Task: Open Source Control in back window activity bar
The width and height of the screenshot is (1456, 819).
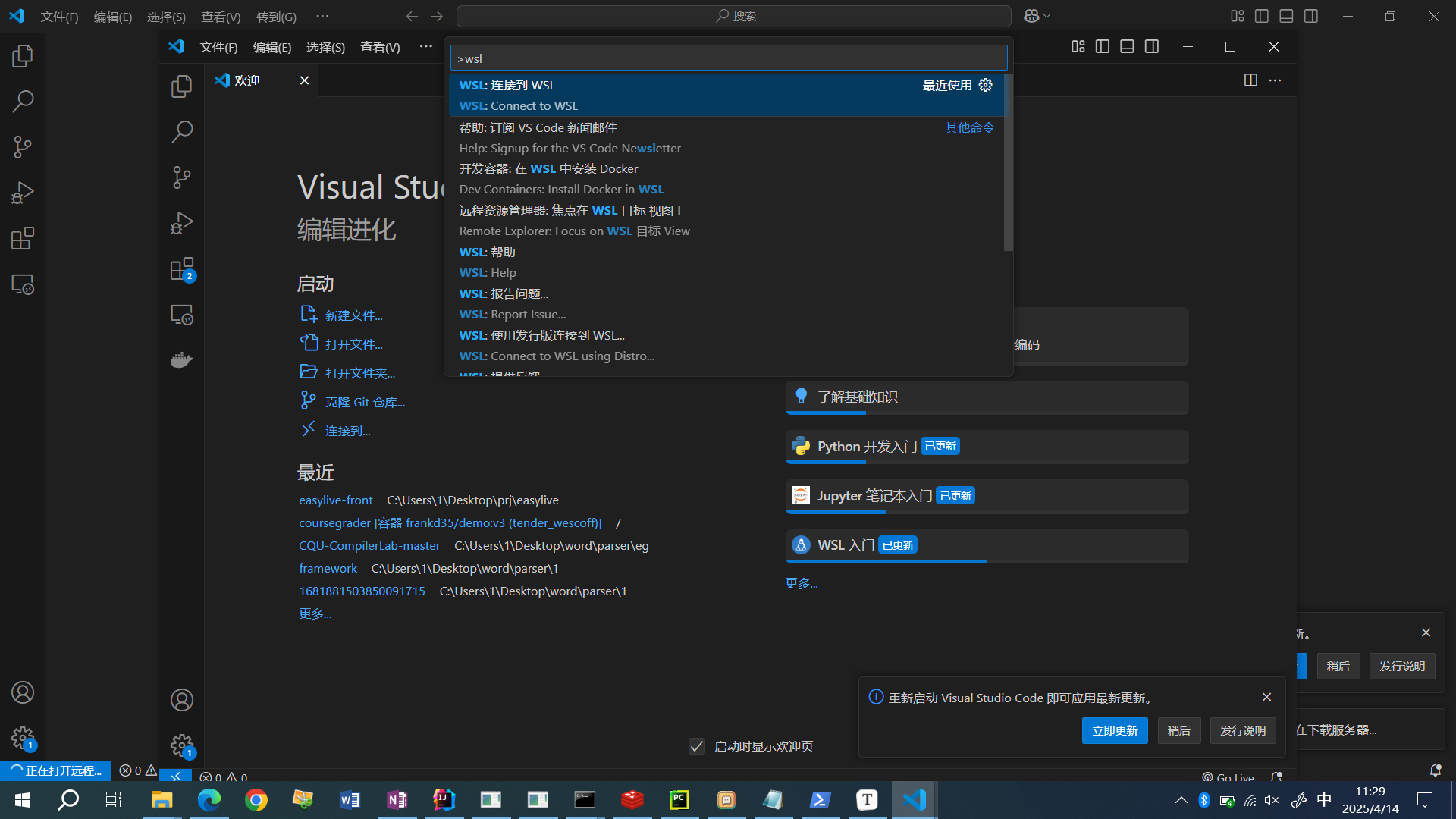Action: 23,147
